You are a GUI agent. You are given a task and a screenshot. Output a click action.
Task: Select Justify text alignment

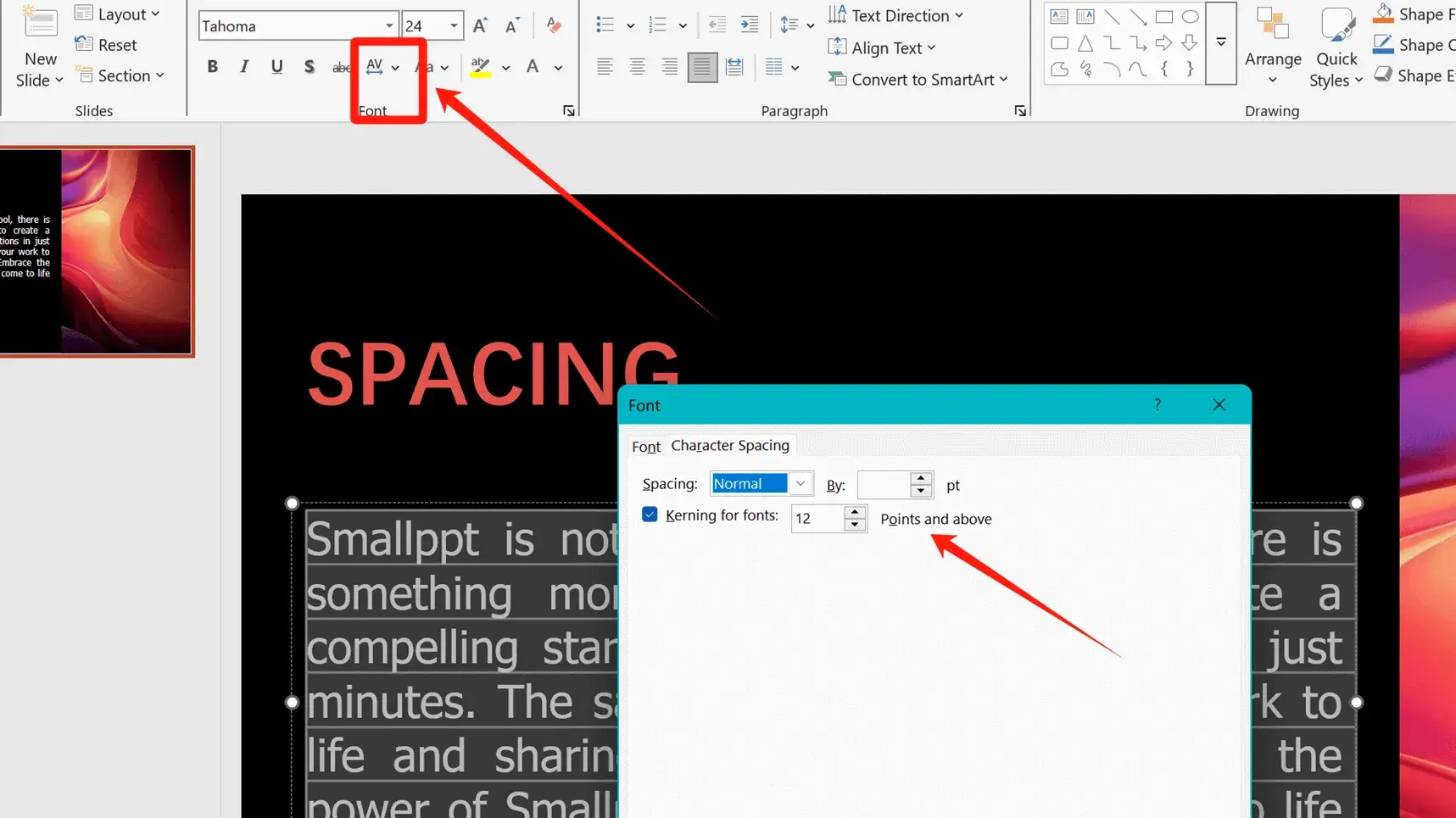(x=701, y=67)
